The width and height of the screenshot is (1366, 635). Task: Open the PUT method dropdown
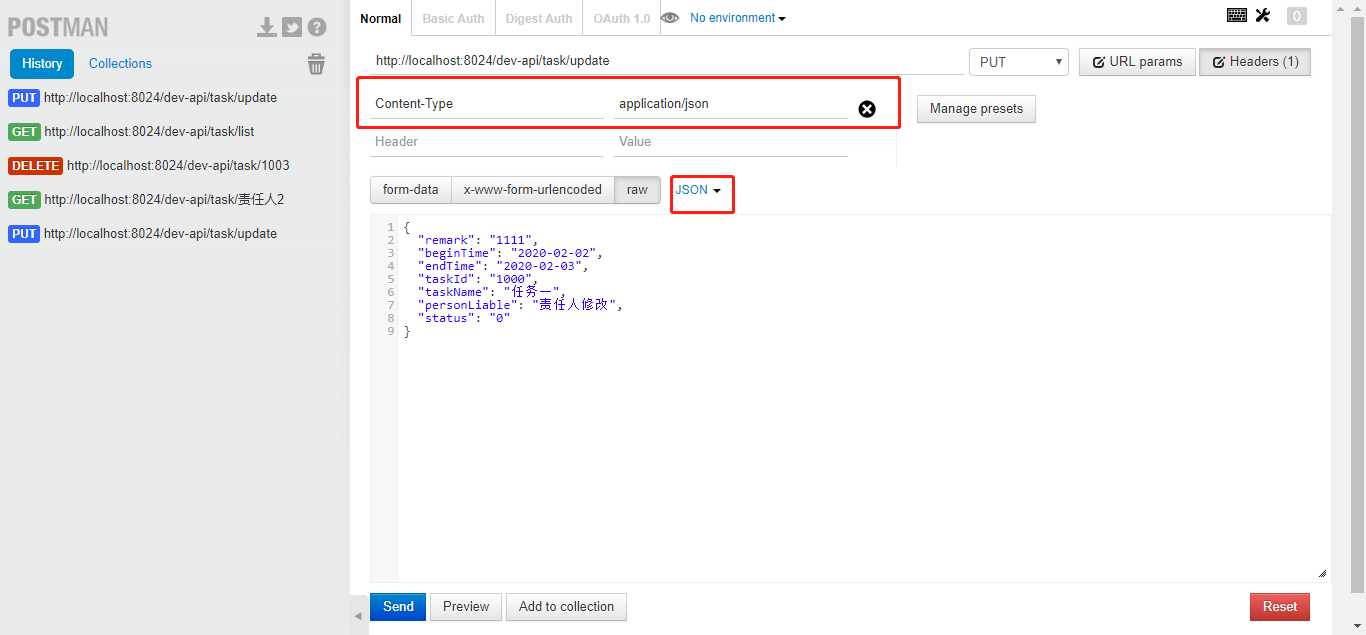point(1019,62)
